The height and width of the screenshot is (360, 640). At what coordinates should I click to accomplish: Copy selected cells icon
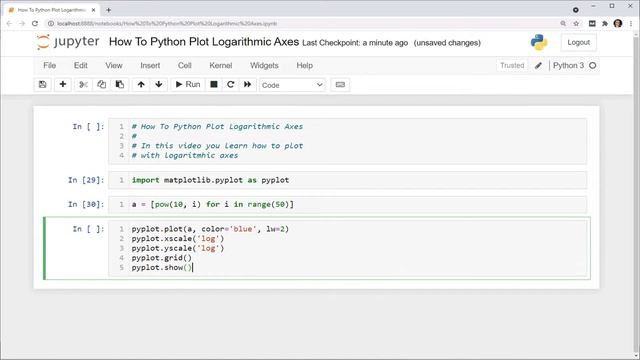101,84
